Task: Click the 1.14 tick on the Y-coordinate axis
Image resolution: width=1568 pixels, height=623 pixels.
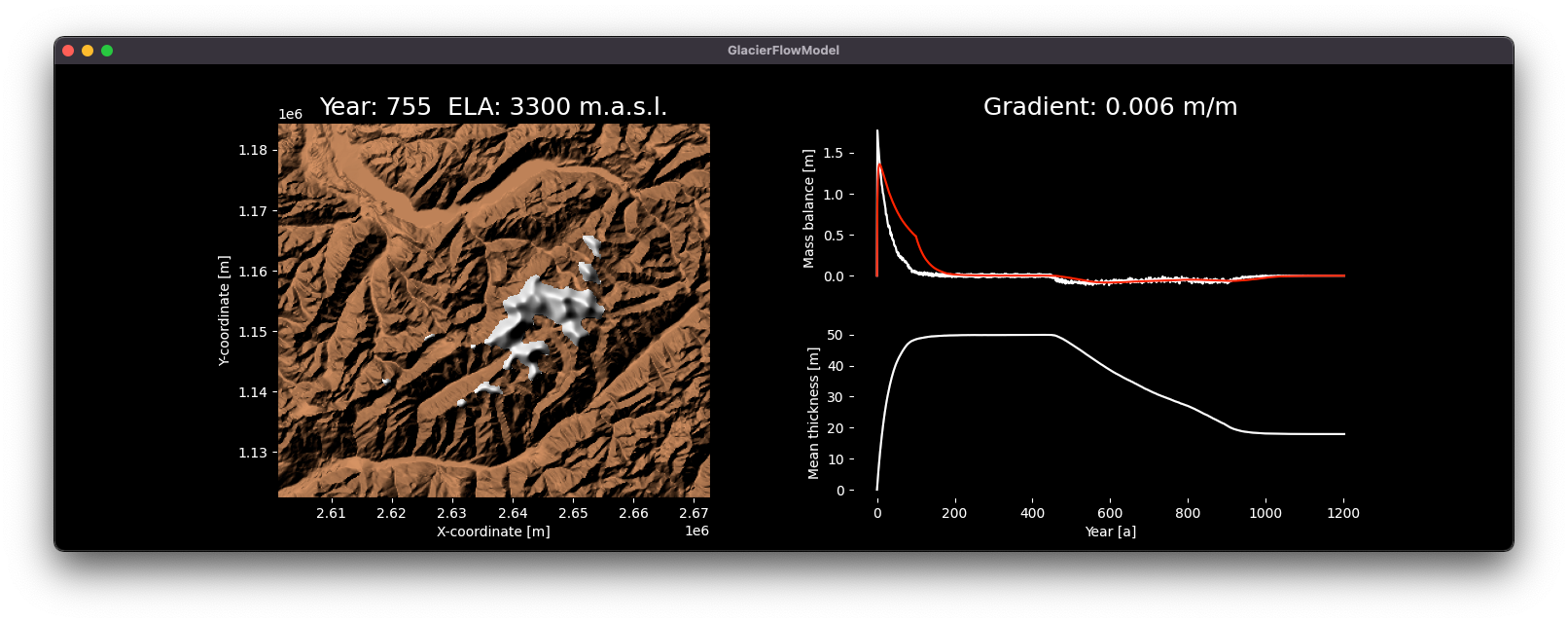Action: pos(253,392)
